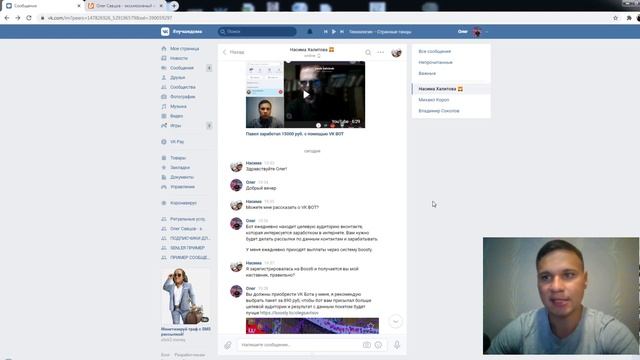Search within the conversation via magnifier icon
This screenshot has height=360, width=640.
point(368,52)
